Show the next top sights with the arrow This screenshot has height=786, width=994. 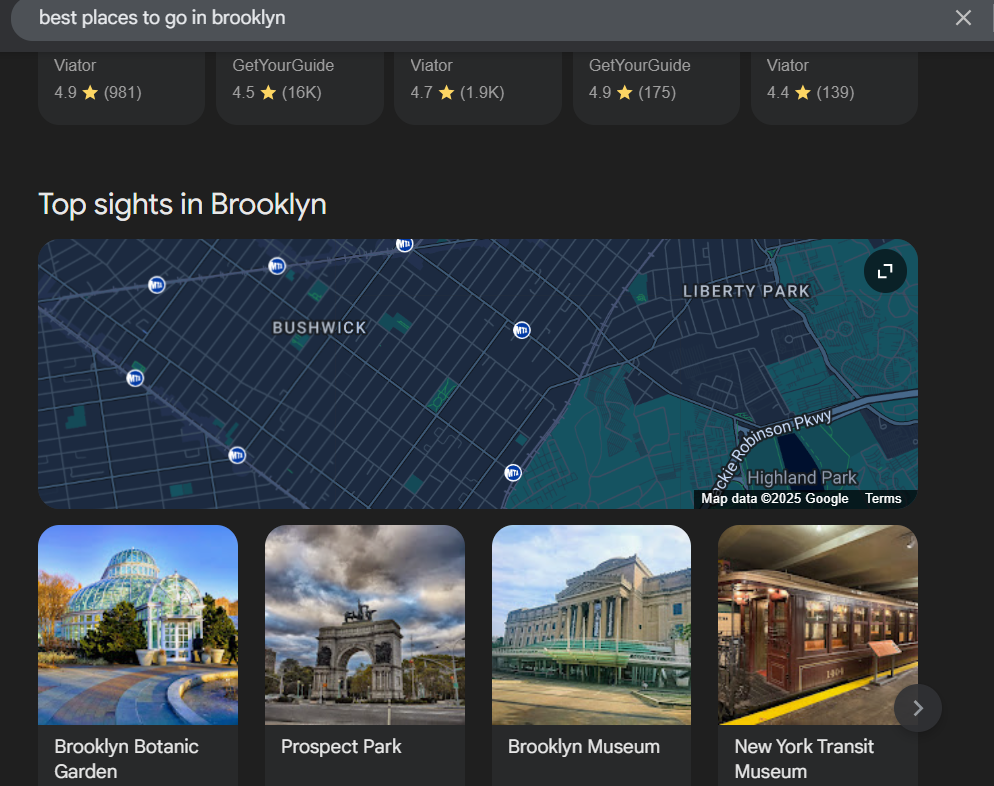(x=917, y=708)
